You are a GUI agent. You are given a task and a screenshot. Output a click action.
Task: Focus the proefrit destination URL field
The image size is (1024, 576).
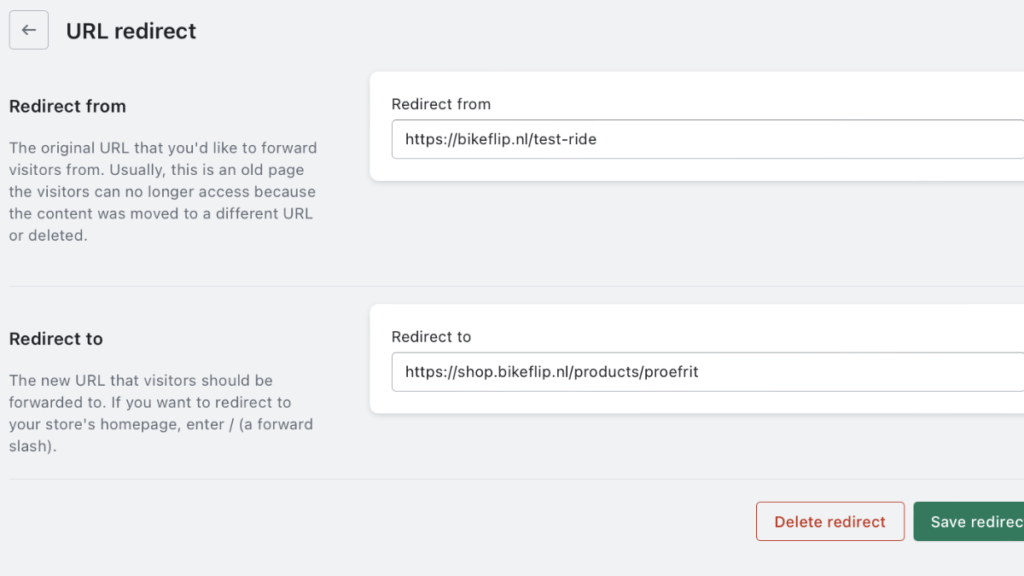pyautogui.click(x=700, y=372)
